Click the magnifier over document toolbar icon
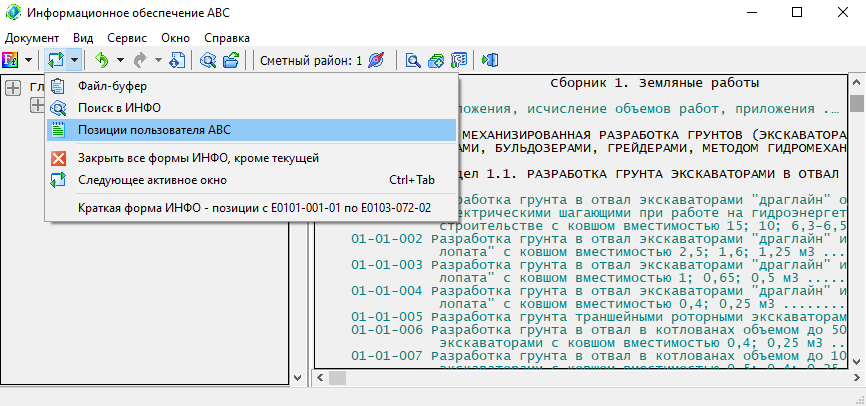This screenshot has height=406, width=866. [x=413, y=60]
